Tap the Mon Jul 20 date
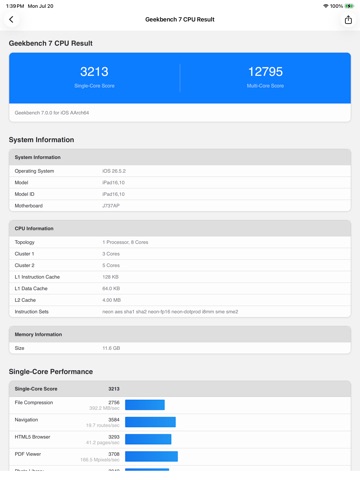 point(40,6)
